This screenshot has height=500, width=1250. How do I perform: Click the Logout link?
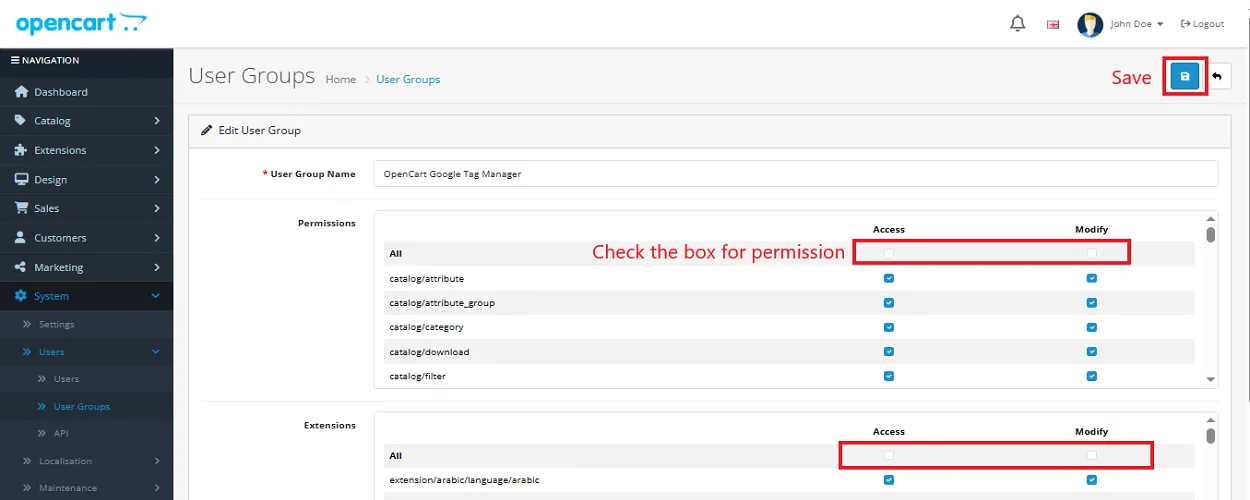pyautogui.click(x=1202, y=24)
